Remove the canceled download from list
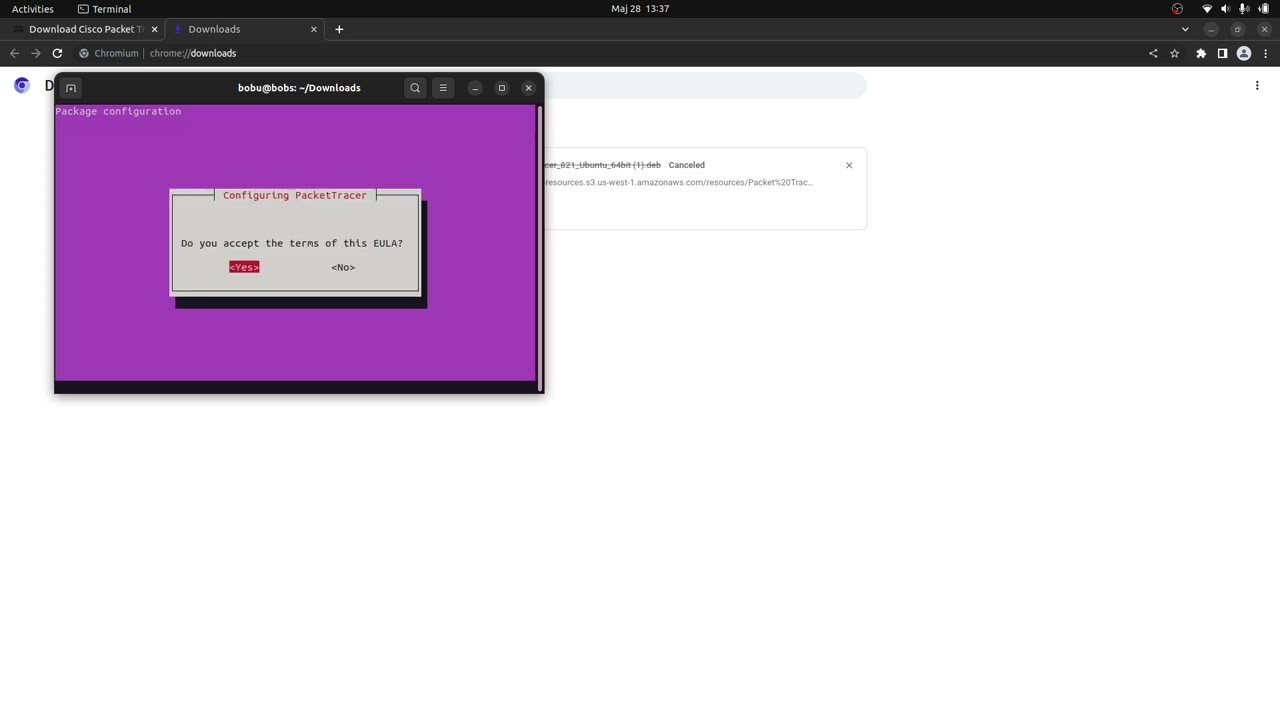 click(849, 165)
